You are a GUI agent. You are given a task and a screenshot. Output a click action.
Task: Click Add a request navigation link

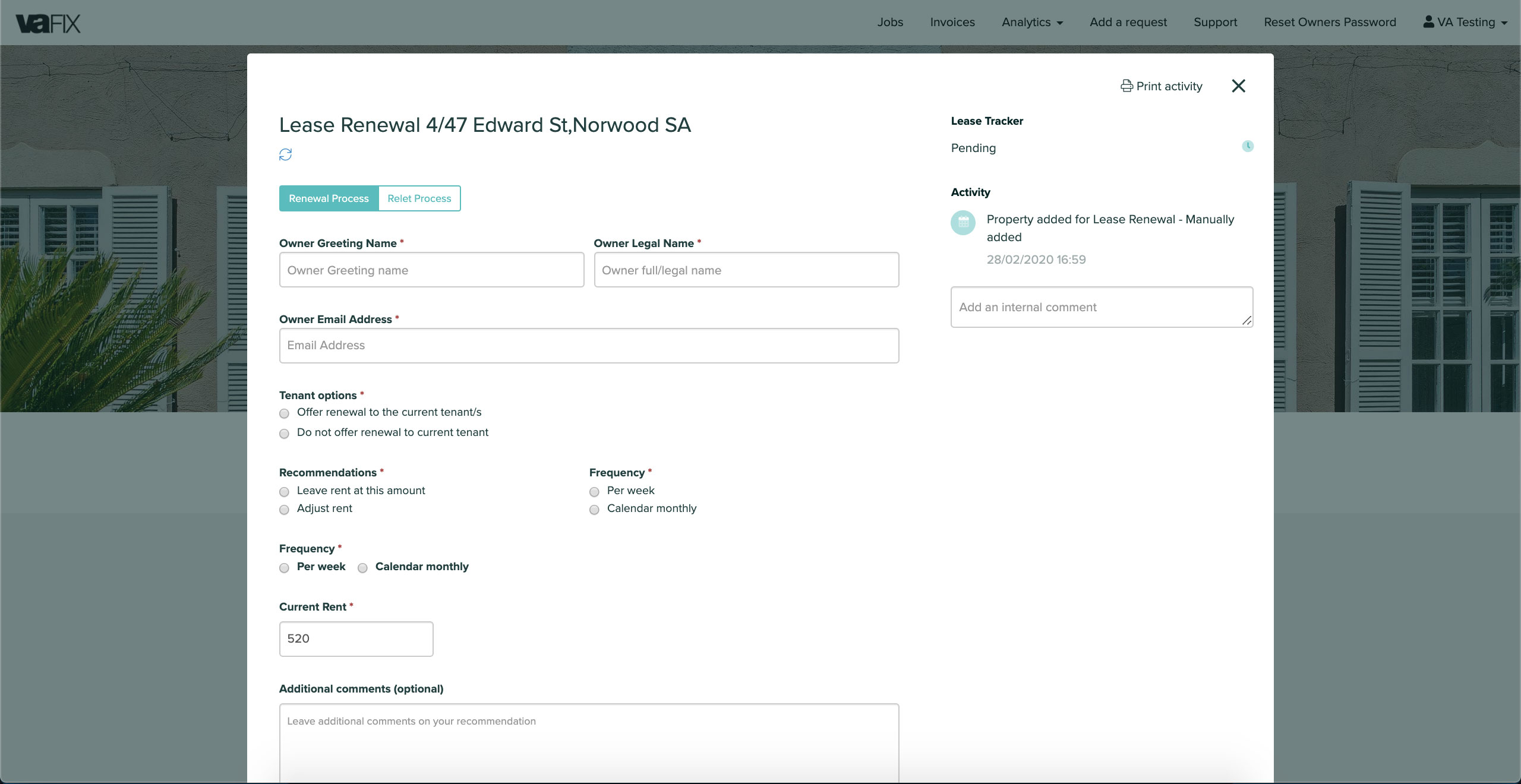(1127, 22)
